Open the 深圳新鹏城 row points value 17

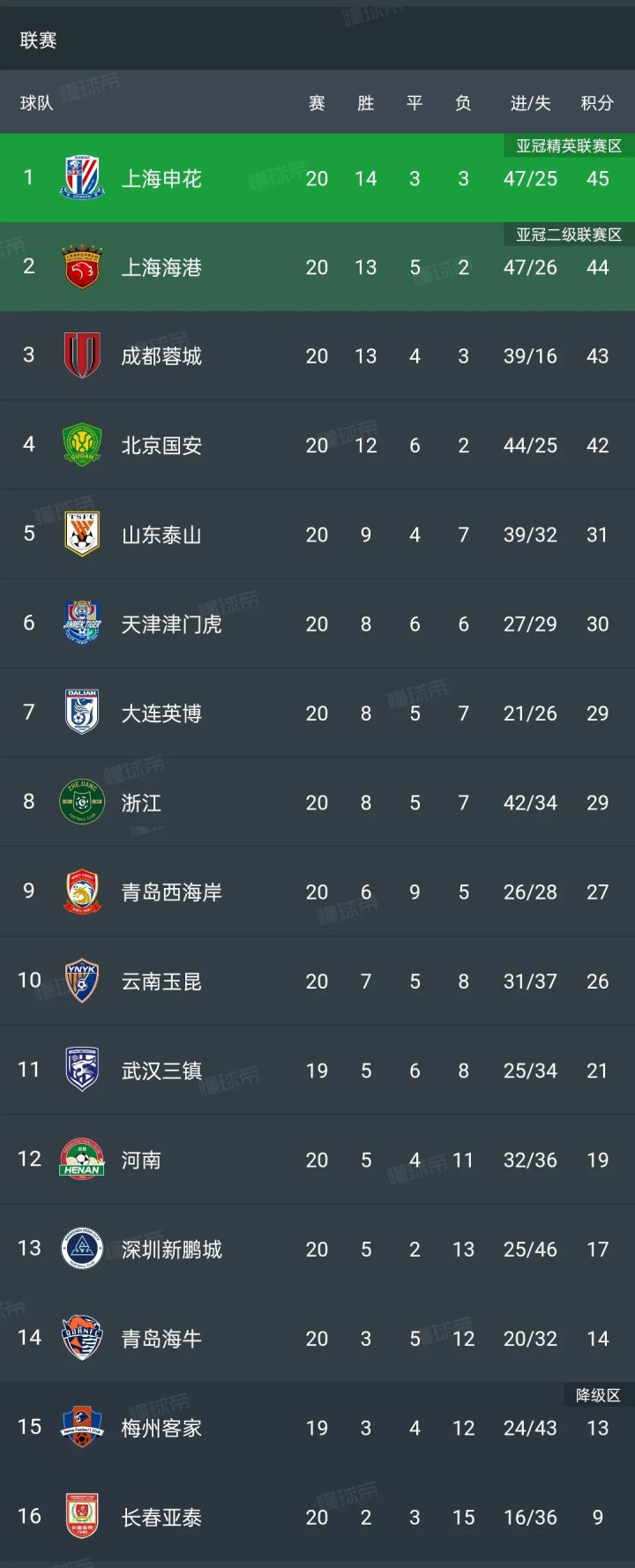coord(597,1249)
